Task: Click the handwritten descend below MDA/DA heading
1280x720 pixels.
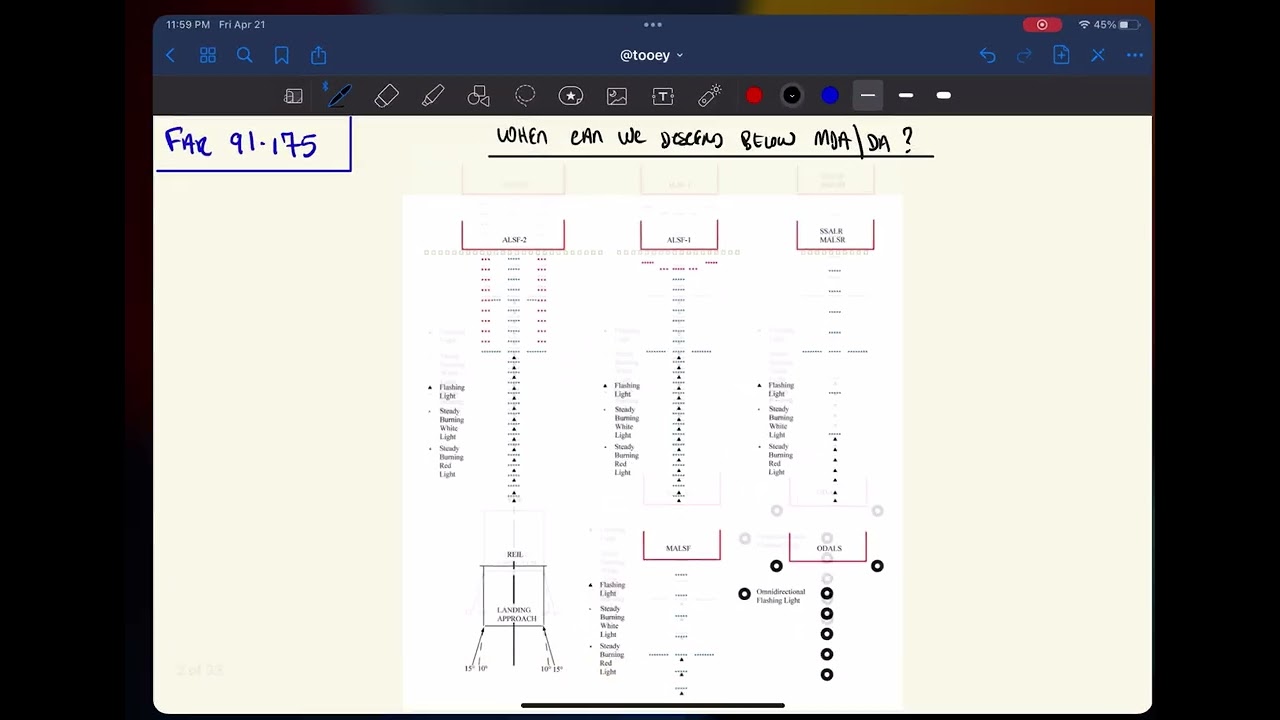Action: click(x=705, y=139)
